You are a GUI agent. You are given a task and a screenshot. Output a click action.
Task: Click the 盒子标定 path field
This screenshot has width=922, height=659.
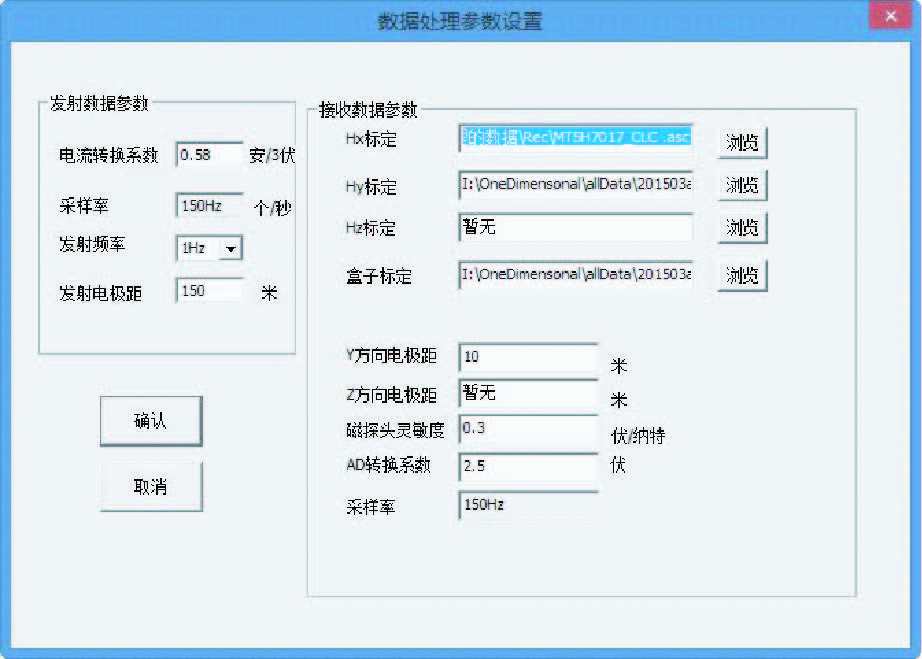coord(576,274)
